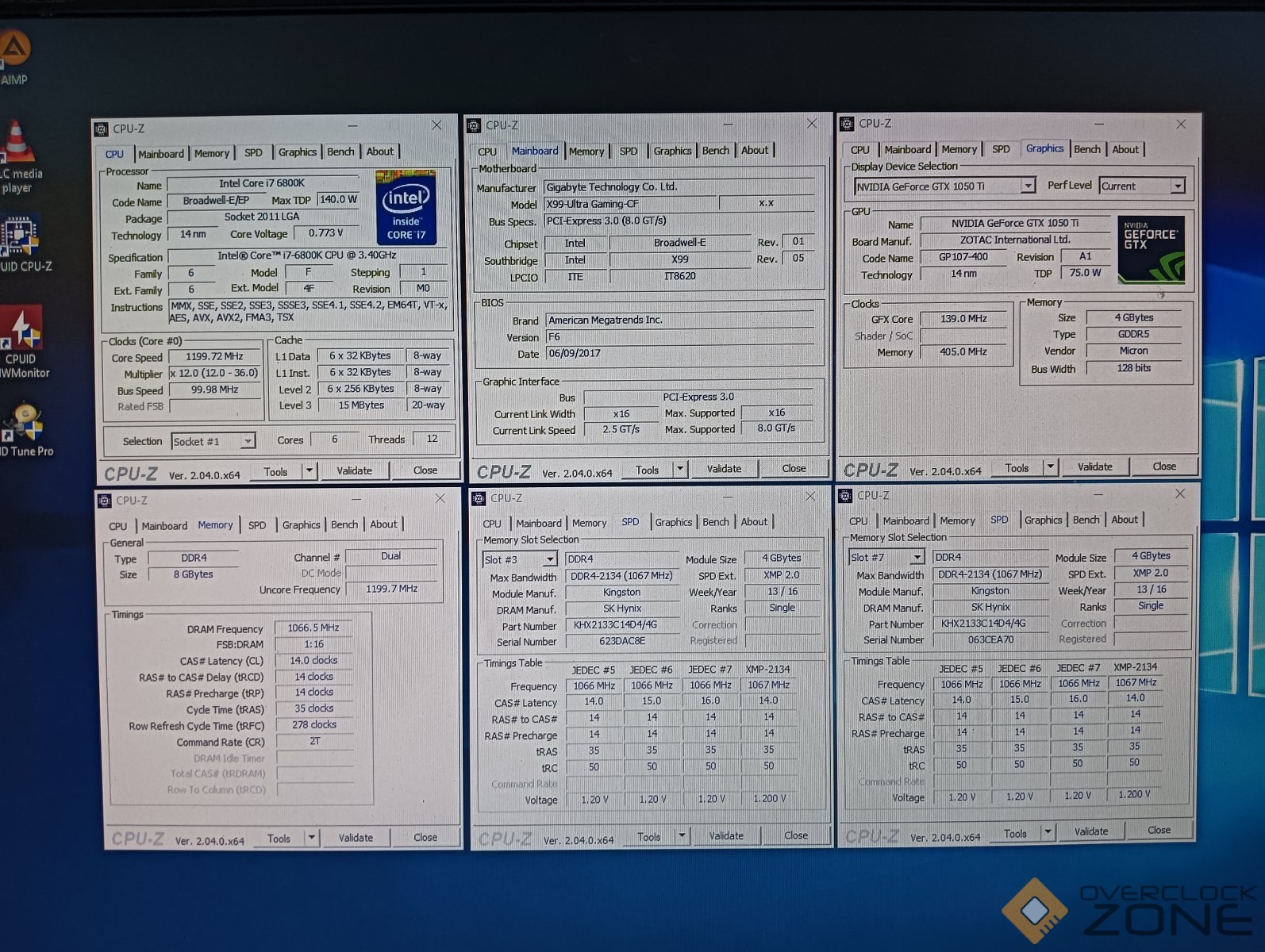Viewport: 1265px width, 952px height.
Task: Click the Close button in the Memory window
Action: (425, 838)
